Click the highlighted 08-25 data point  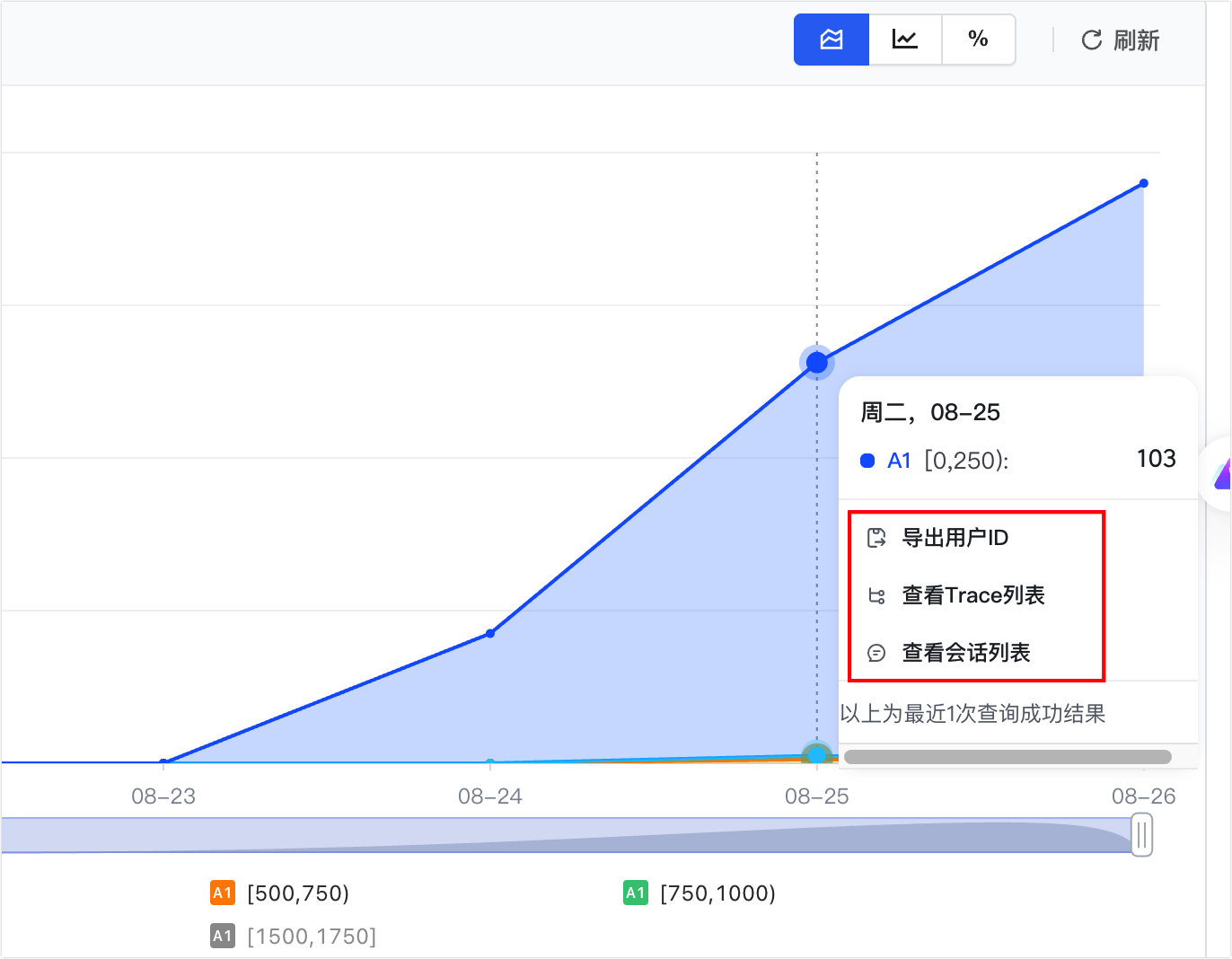point(817,363)
